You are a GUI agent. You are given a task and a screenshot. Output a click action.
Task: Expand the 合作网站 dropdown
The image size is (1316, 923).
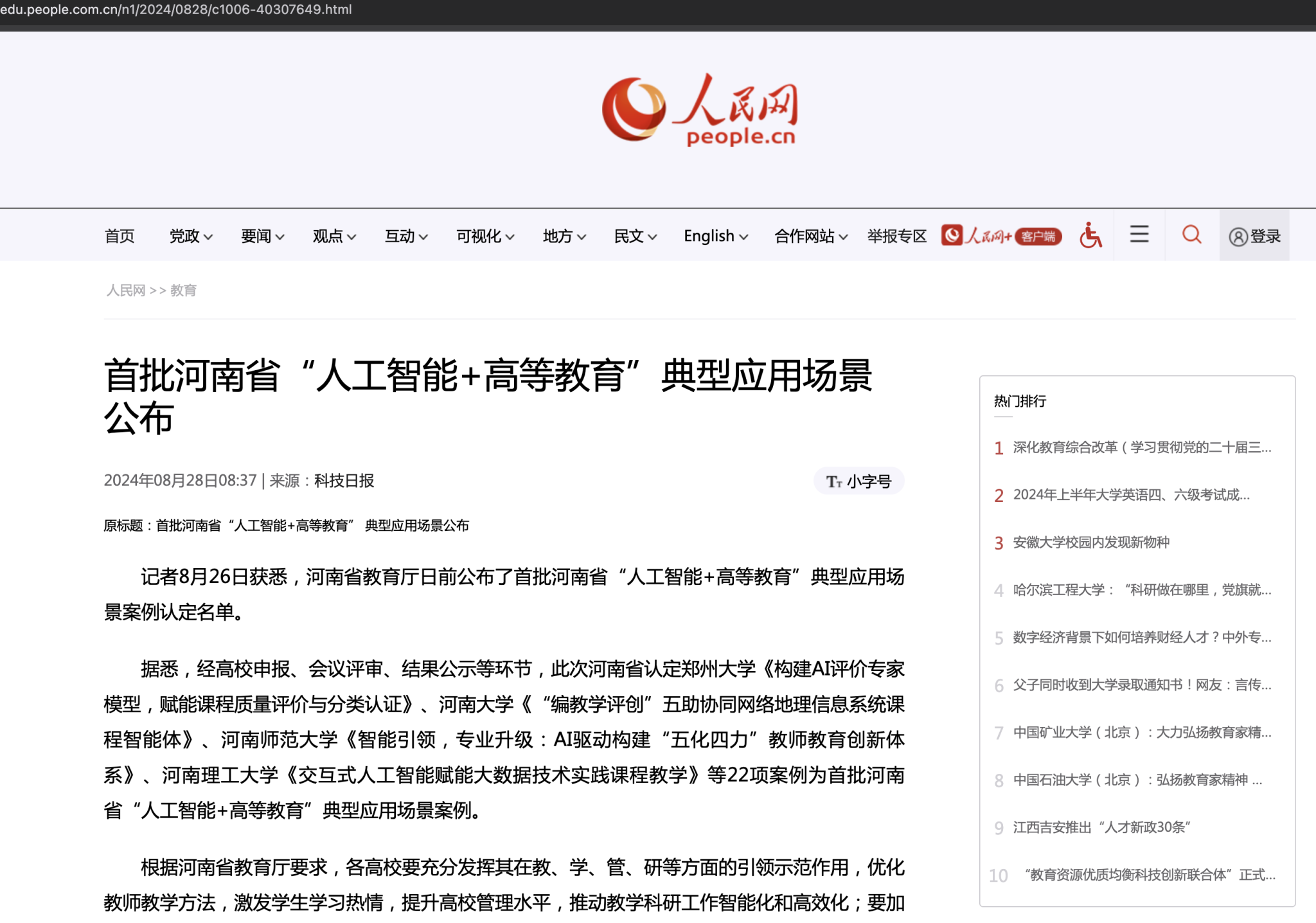click(810, 236)
